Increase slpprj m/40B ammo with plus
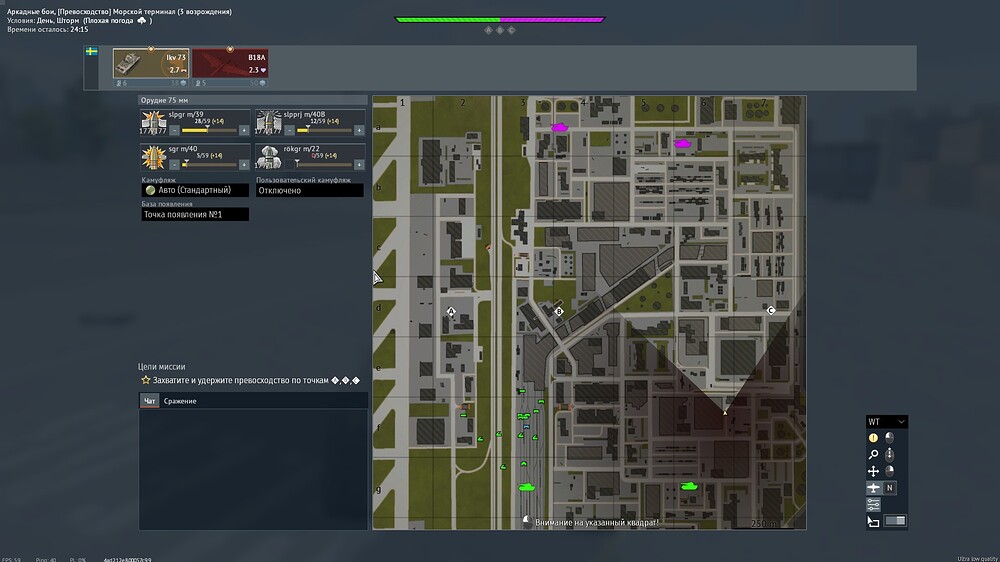 tap(359, 130)
